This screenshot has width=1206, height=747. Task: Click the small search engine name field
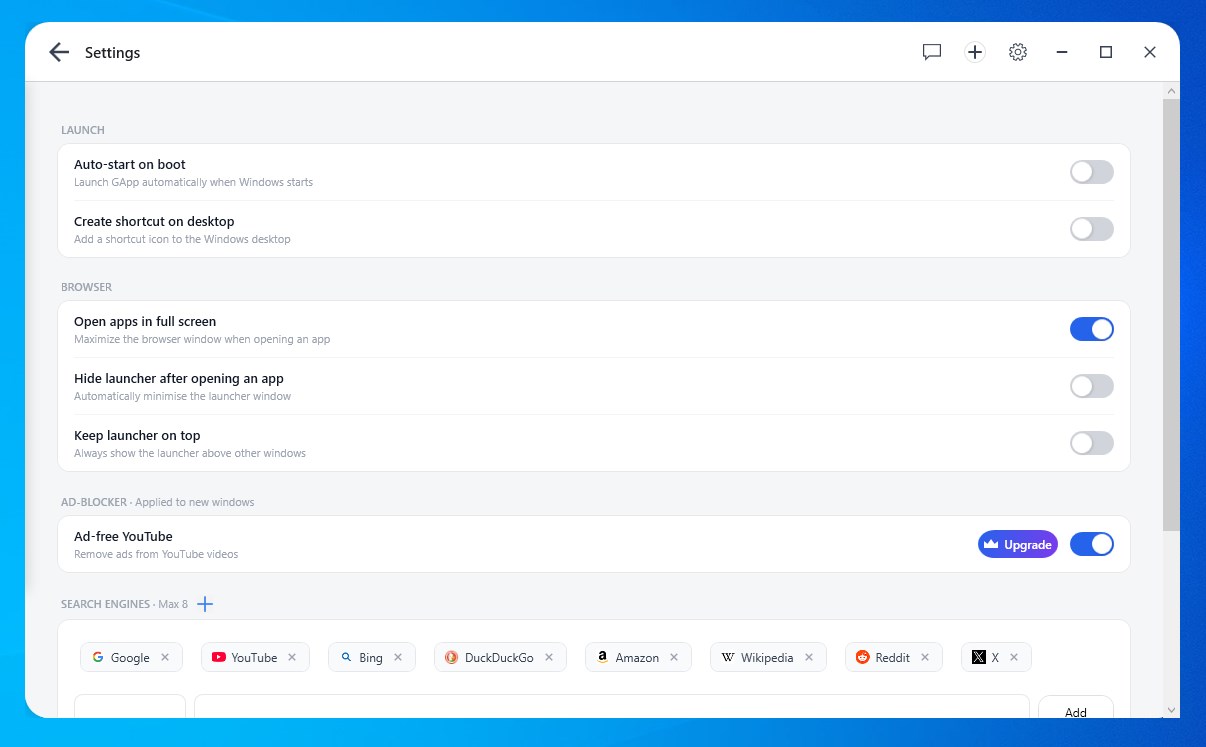click(x=130, y=707)
